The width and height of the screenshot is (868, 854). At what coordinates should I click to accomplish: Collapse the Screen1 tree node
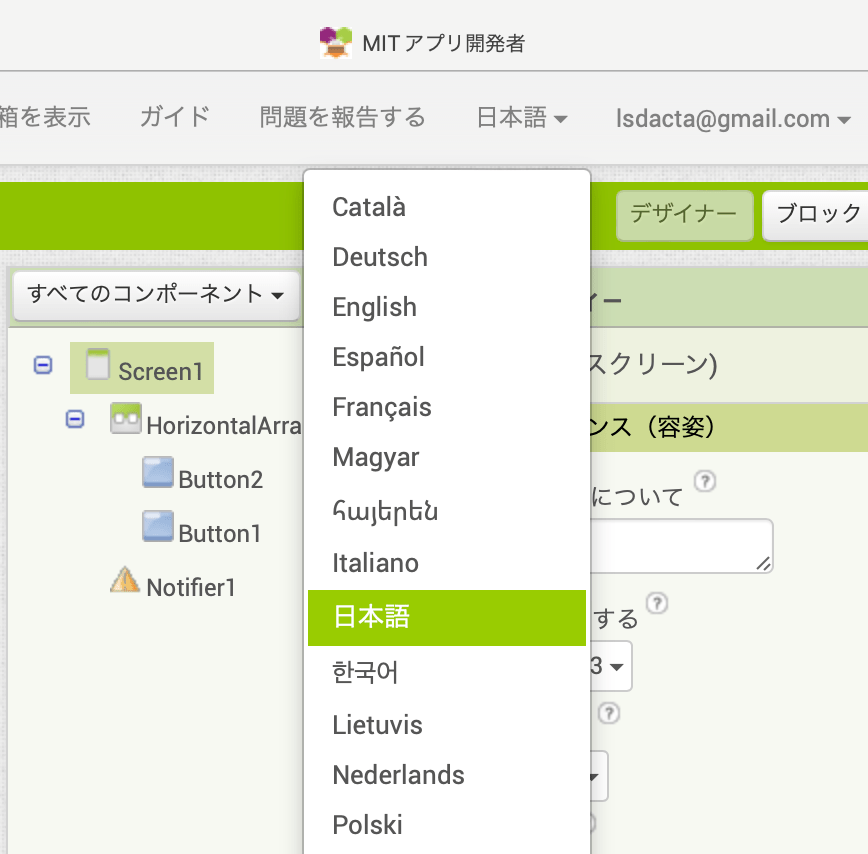coord(43,365)
